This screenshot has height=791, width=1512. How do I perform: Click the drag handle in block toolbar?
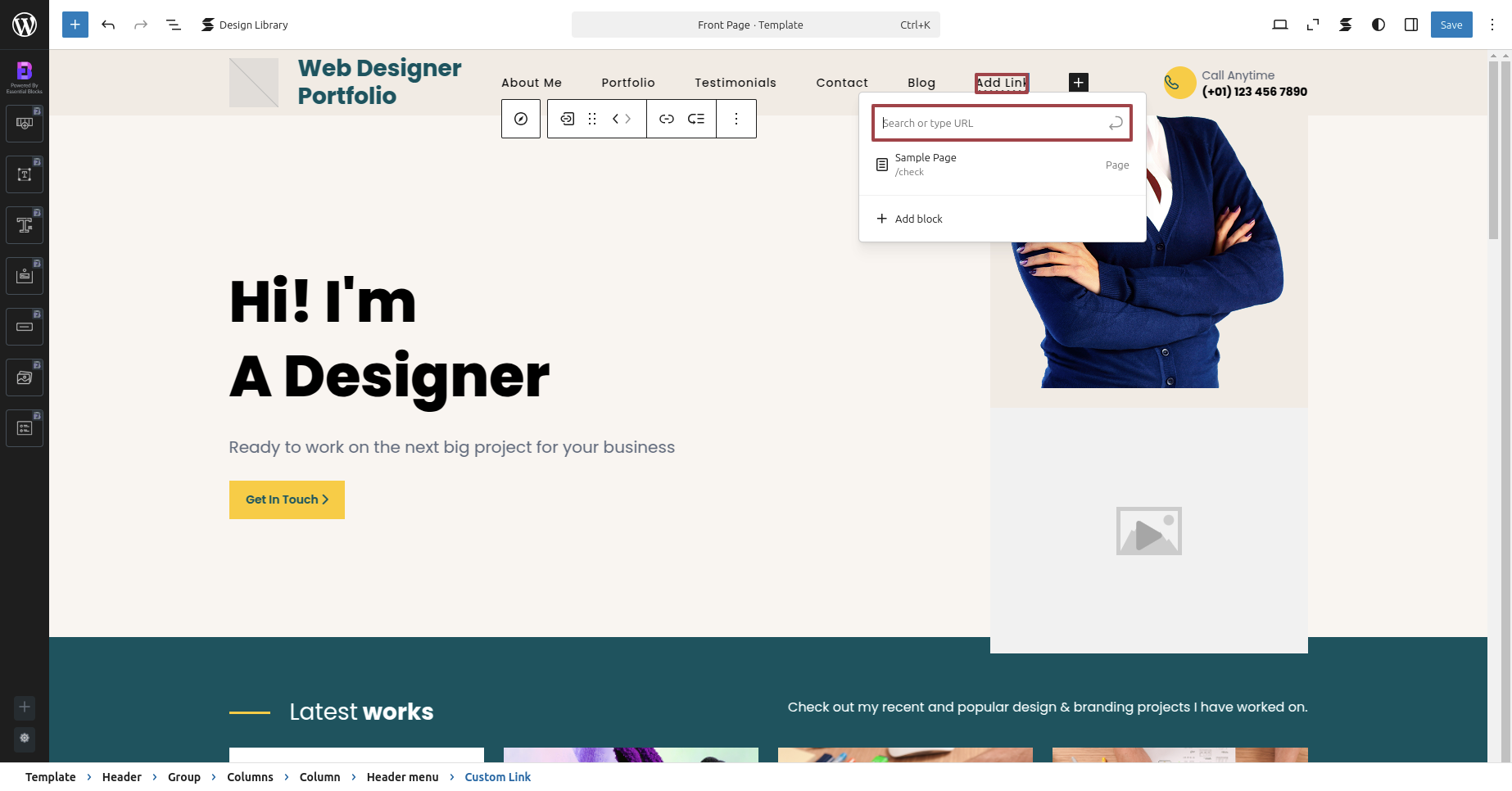[592, 119]
